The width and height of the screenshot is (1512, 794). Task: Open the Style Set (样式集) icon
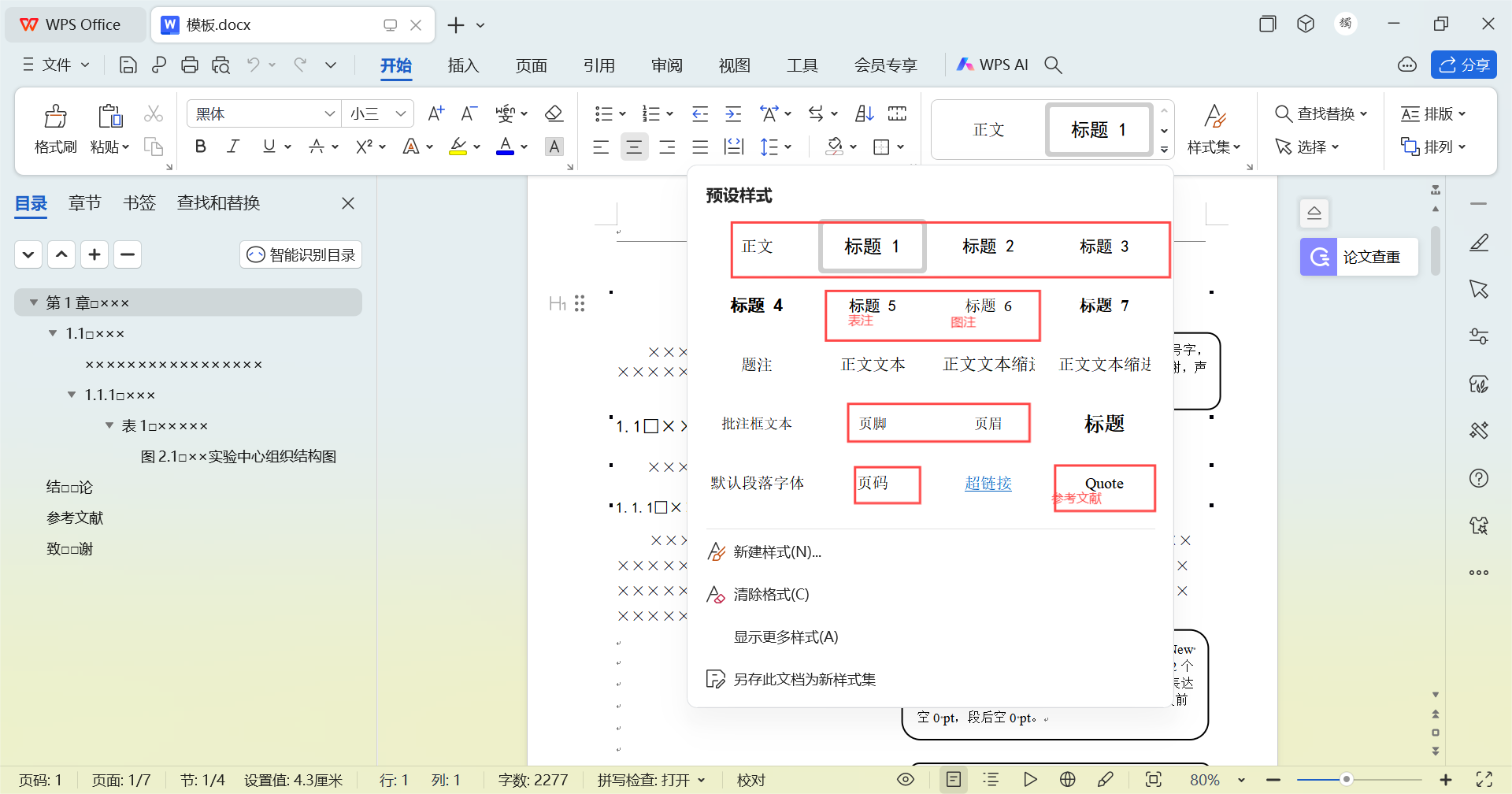pos(1214,117)
